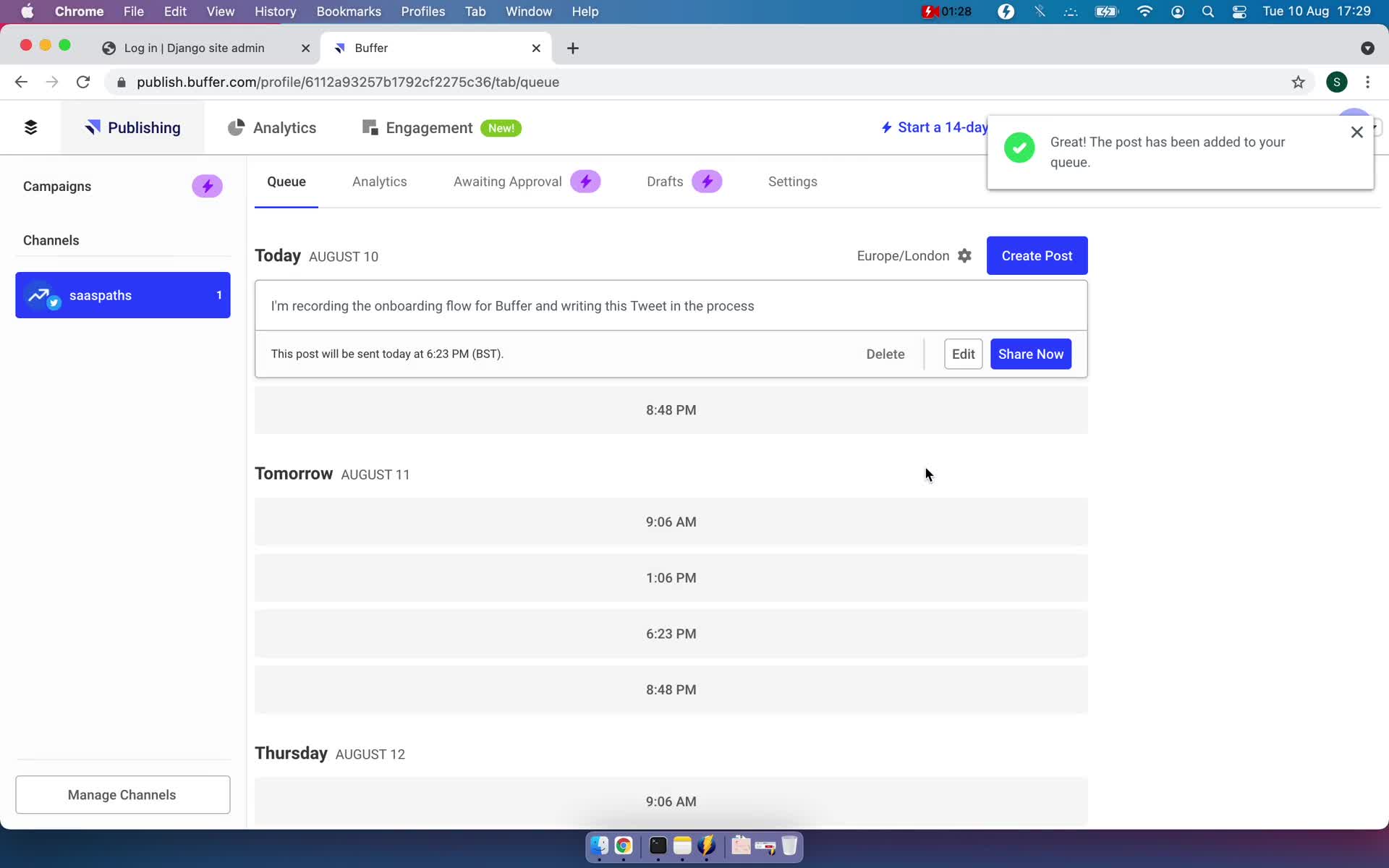
Task: Click the lightning badge next to Awaiting Approval
Action: click(585, 182)
